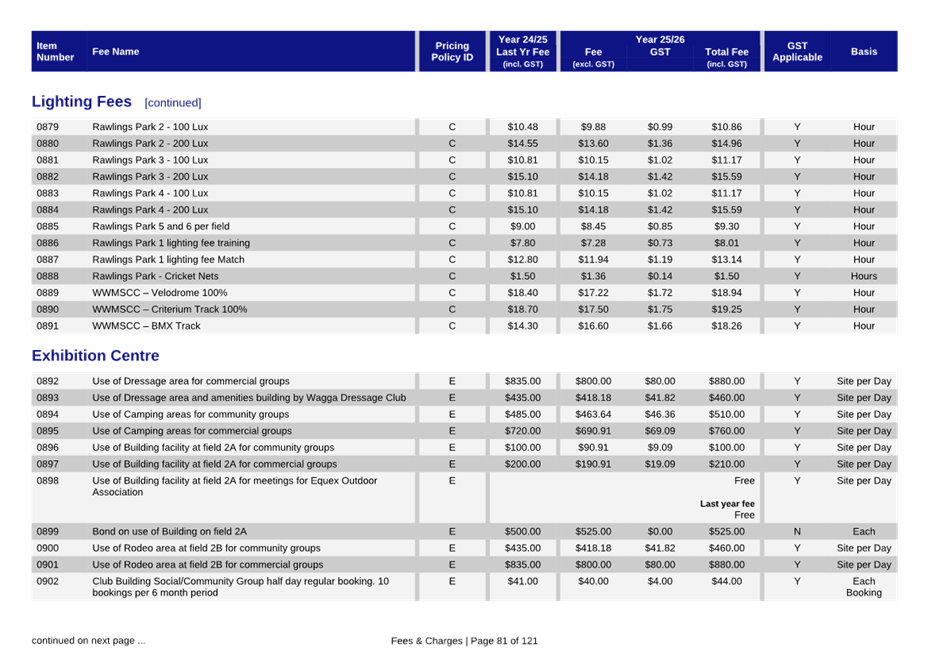Click the Equex Outdoor Association meetings fee name

[234, 486]
